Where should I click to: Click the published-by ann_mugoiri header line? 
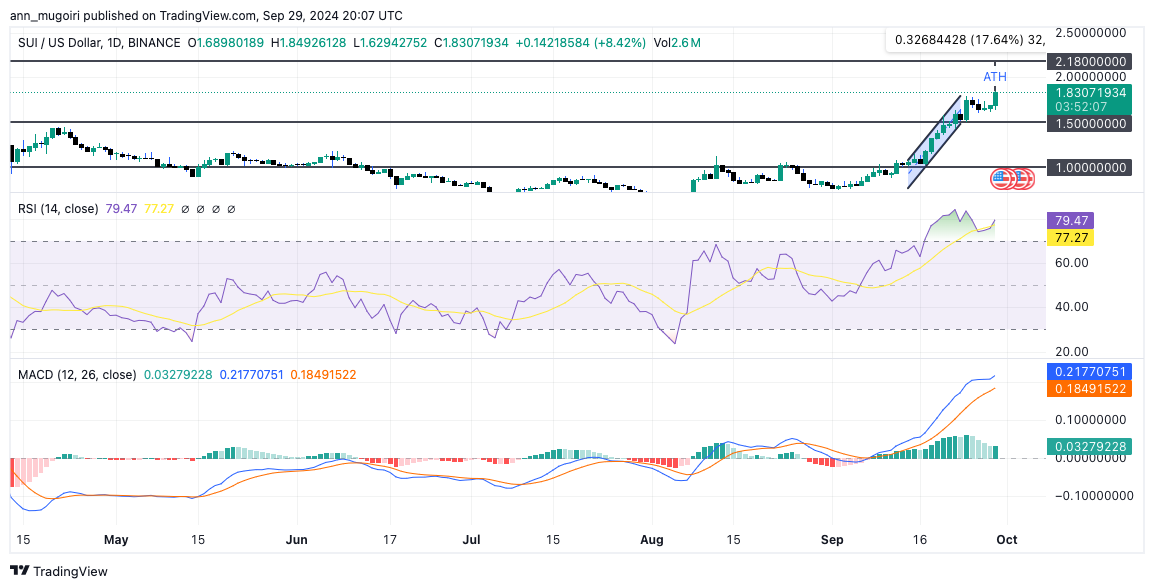[x=206, y=15]
